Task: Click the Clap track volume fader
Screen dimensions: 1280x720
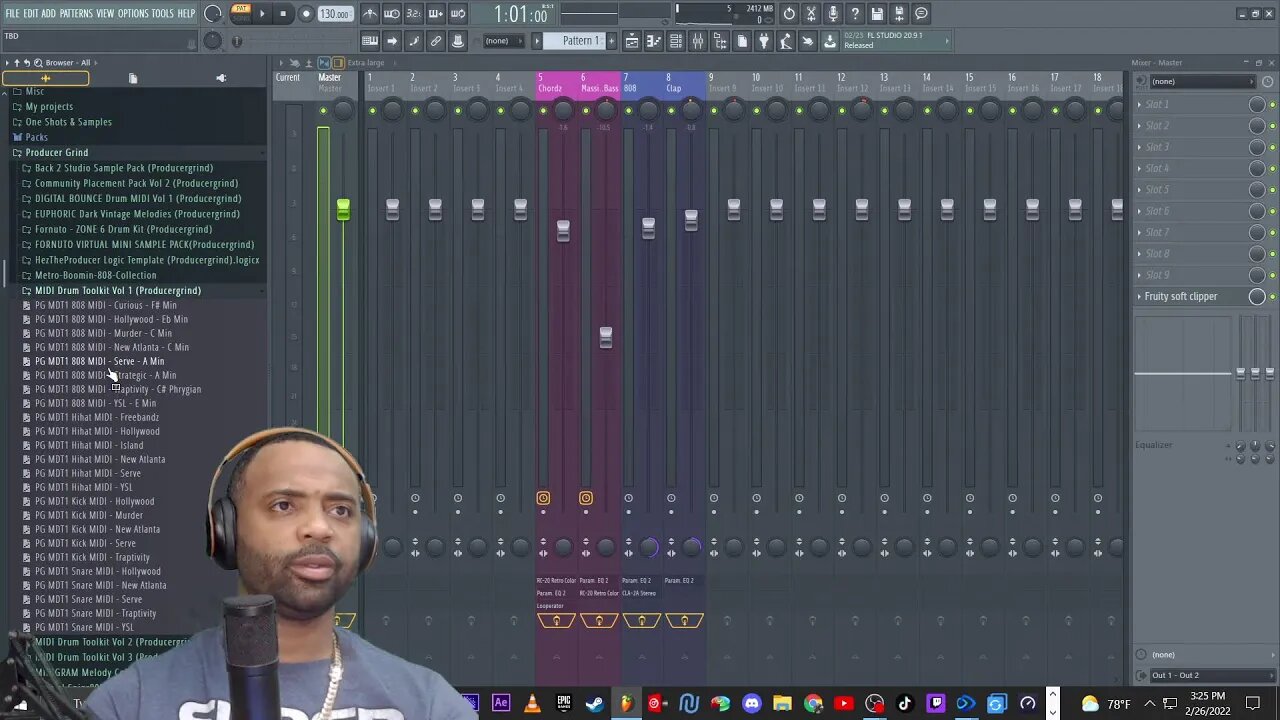Action: [691, 220]
